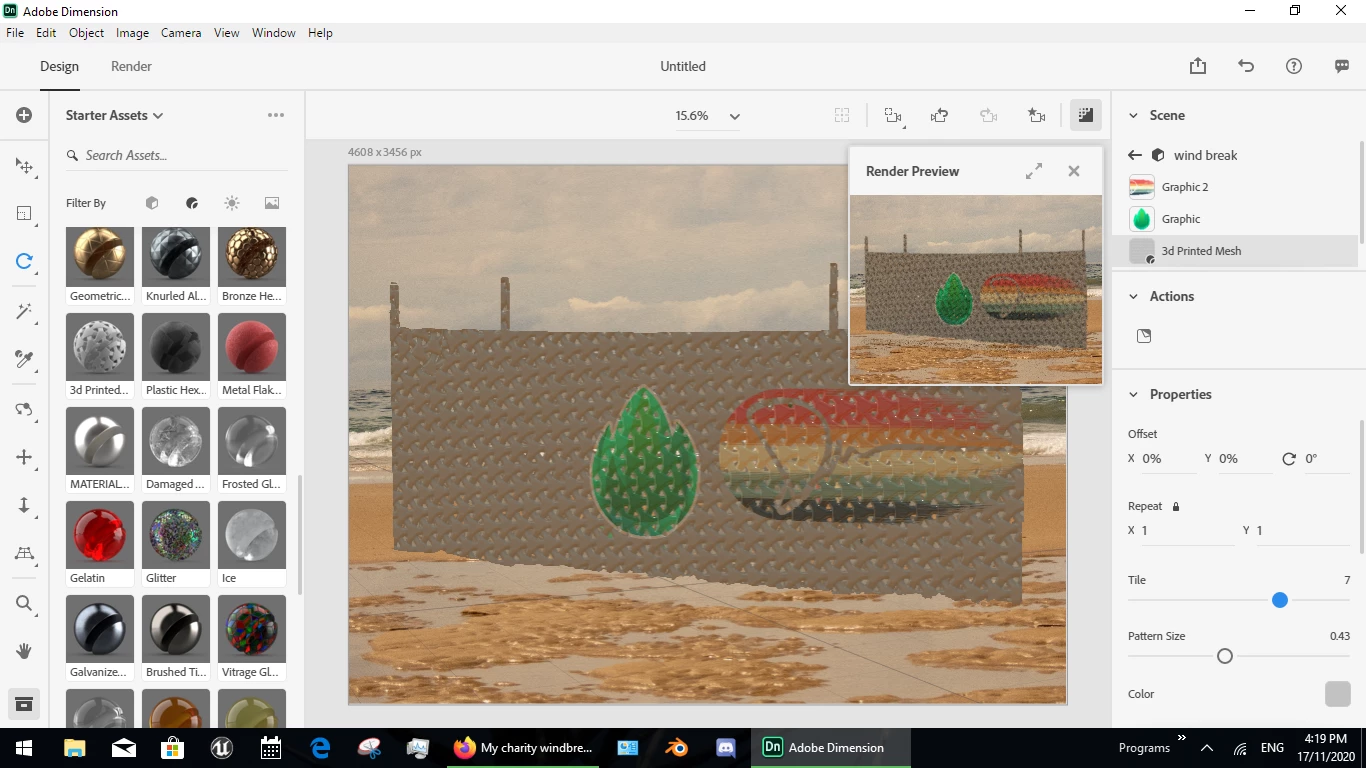This screenshot has width=1366, height=768.
Task: Filter assets by materials
Action: [x=192, y=203]
